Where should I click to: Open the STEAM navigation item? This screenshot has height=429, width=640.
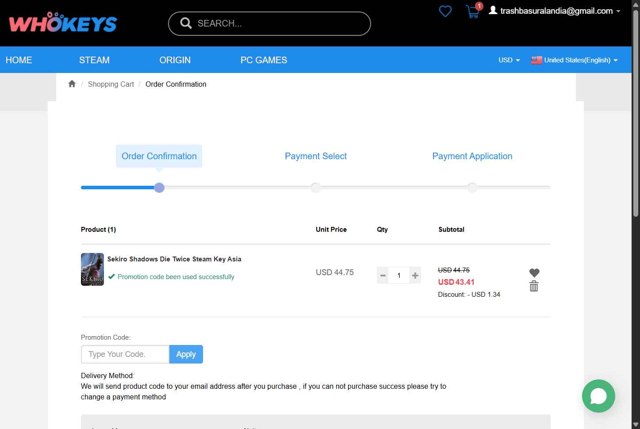(x=94, y=60)
